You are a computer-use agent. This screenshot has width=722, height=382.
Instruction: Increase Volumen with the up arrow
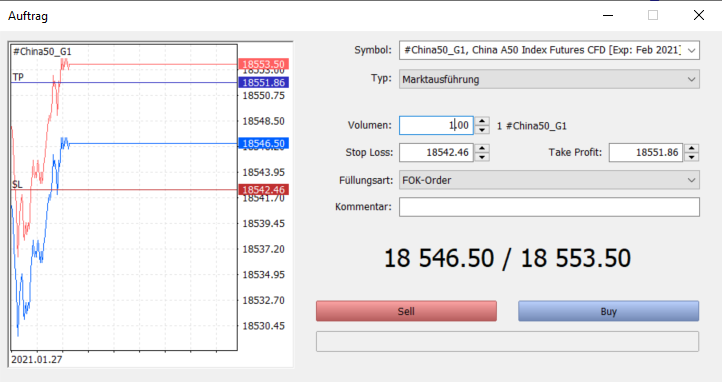point(482,122)
